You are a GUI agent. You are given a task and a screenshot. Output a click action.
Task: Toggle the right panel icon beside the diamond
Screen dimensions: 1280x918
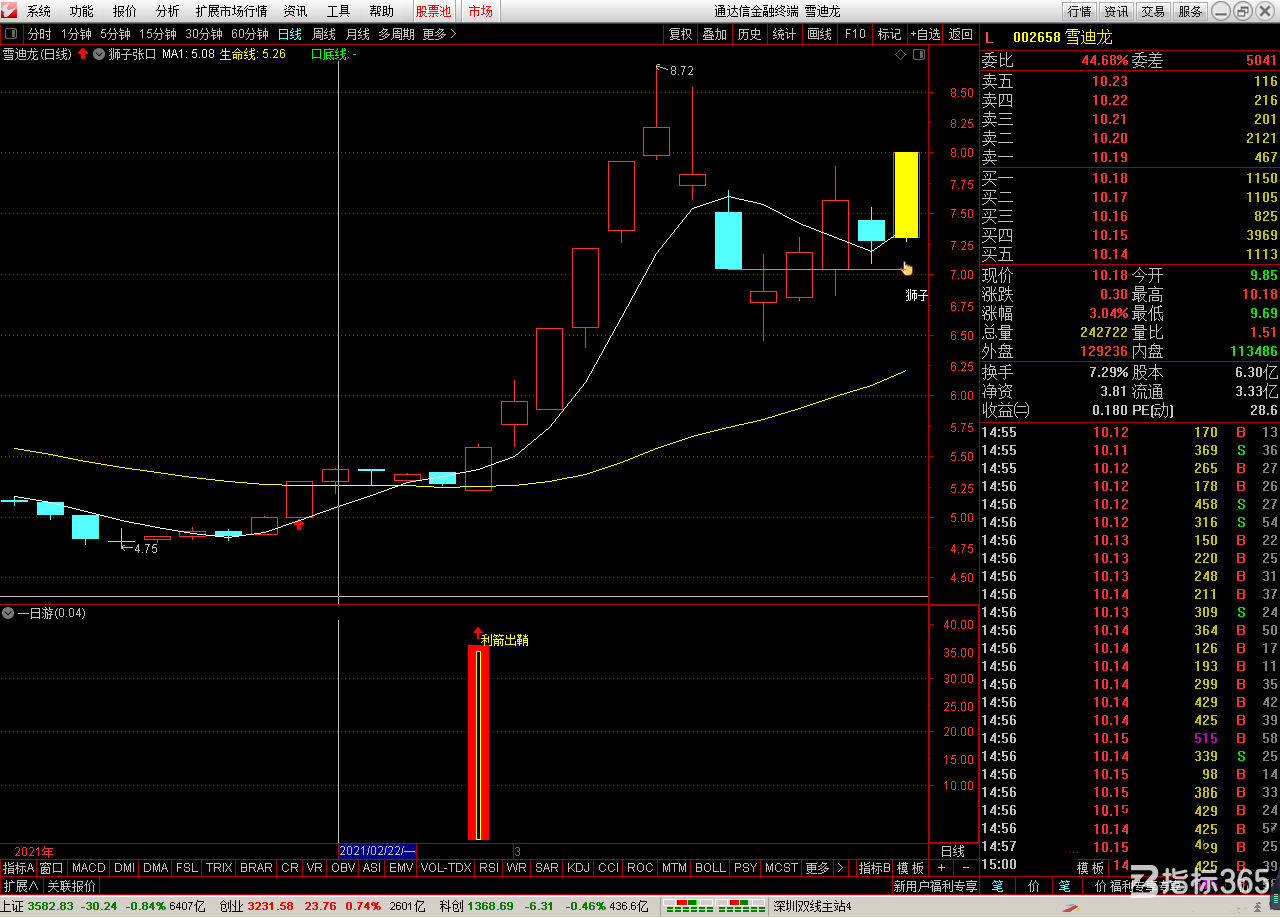(x=917, y=54)
